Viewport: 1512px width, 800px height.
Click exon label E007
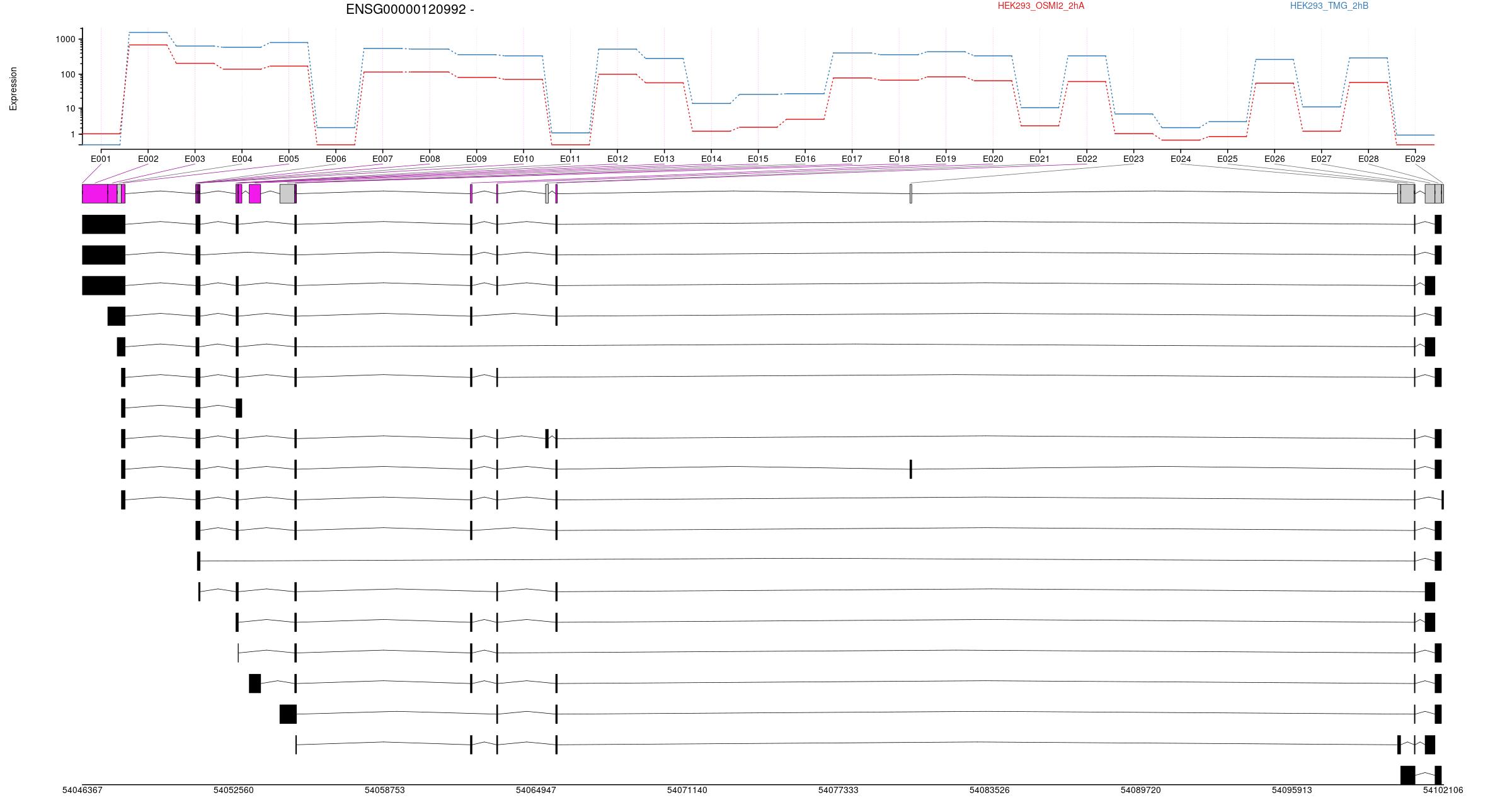click(382, 159)
